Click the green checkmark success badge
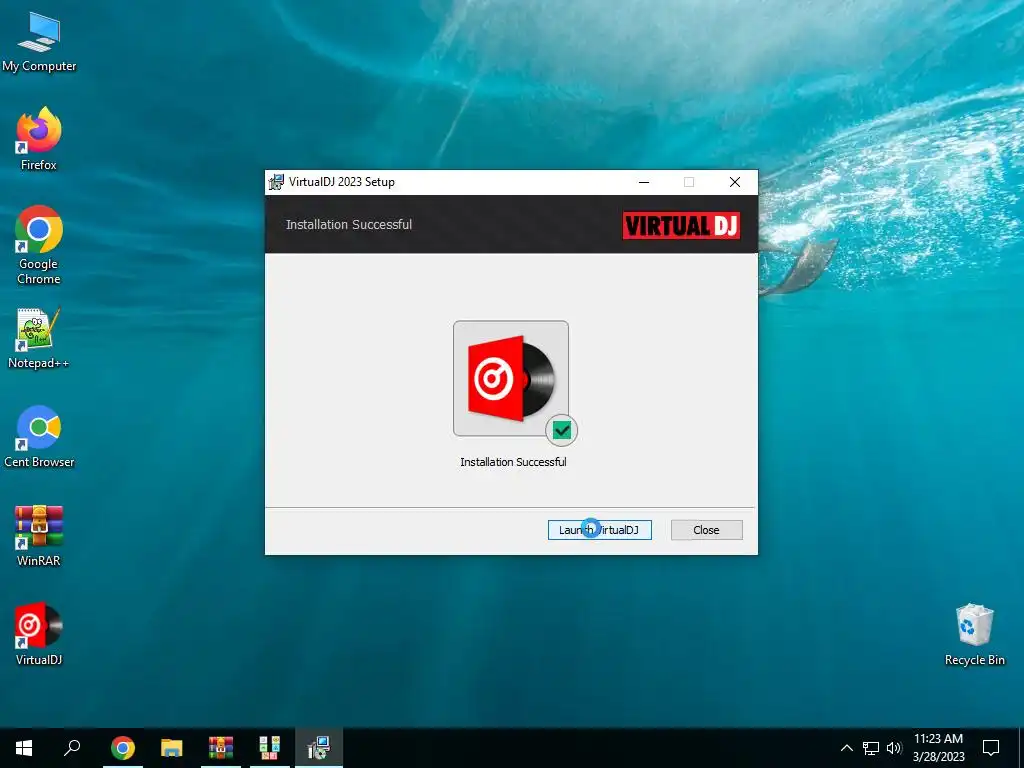This screenshot has height=768, width=1024. [x=562, y=430]
